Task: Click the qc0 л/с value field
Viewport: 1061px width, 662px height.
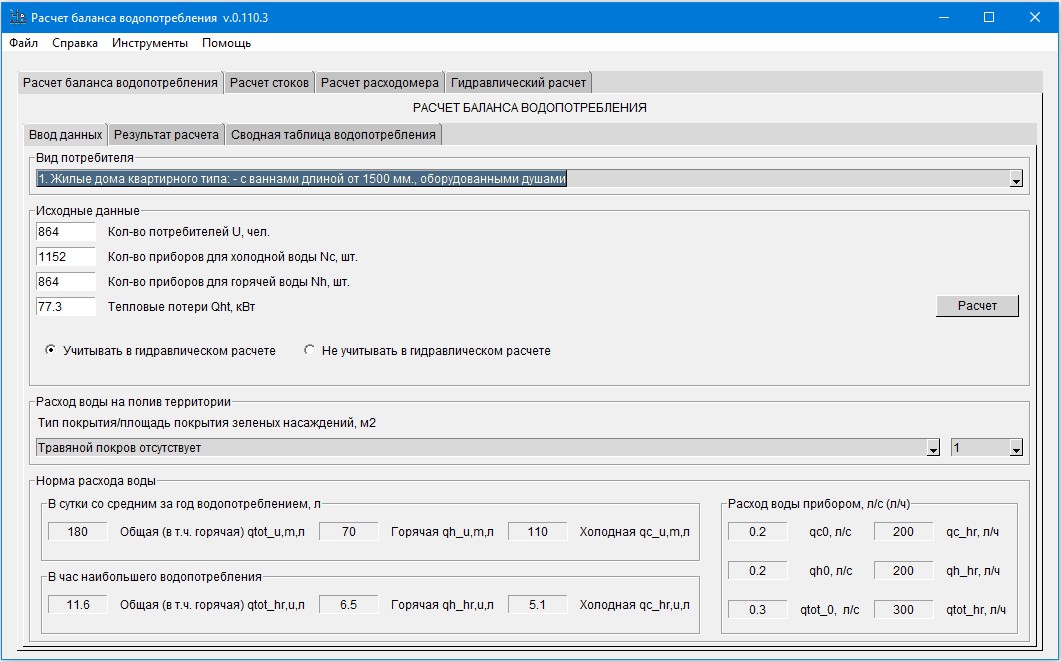Action: 758,531
